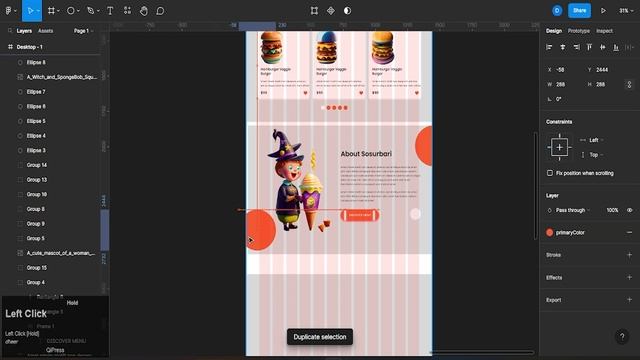Select the Ellipse shape tool

71,11
